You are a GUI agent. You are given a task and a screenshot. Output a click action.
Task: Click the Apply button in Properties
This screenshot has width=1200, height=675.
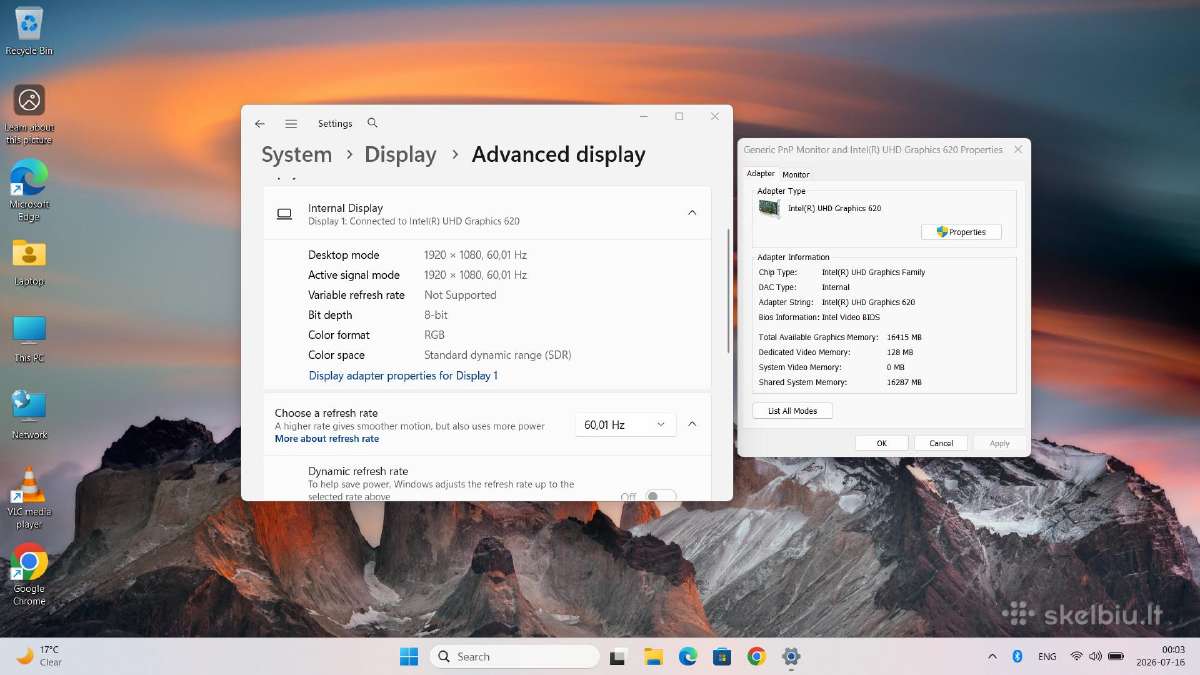999,443
